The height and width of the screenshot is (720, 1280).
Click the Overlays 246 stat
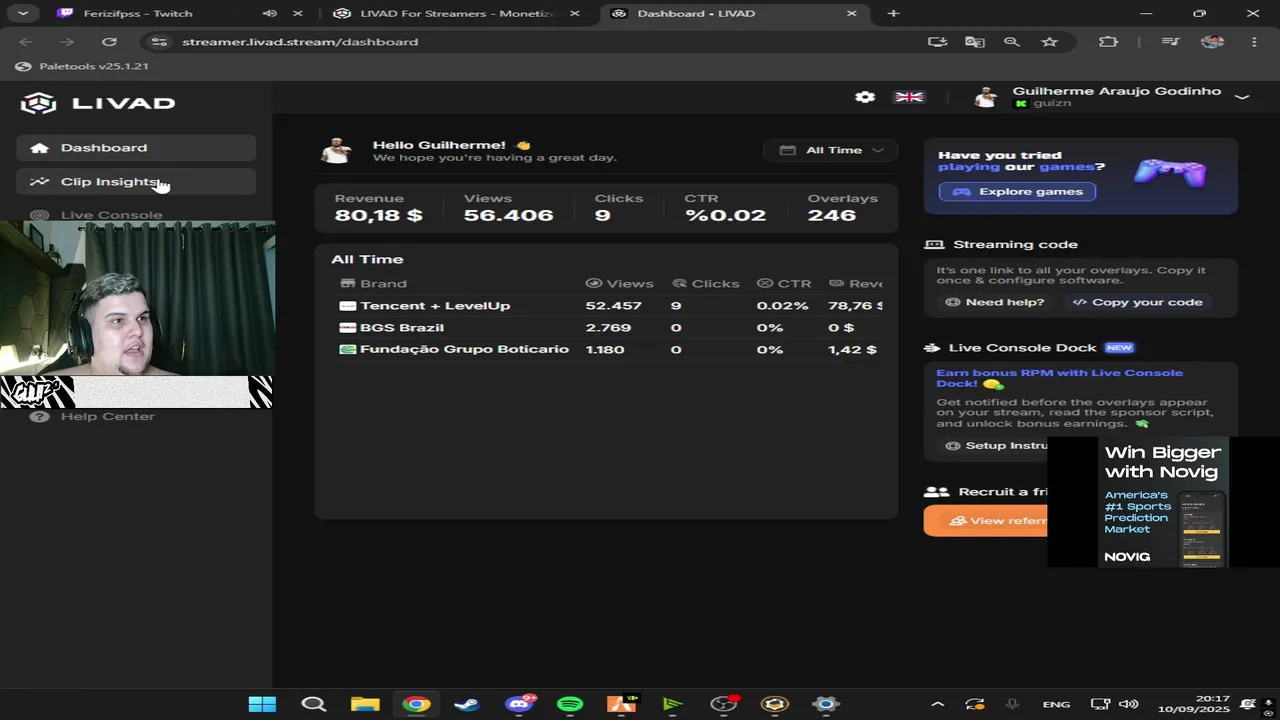pos(842,208)
